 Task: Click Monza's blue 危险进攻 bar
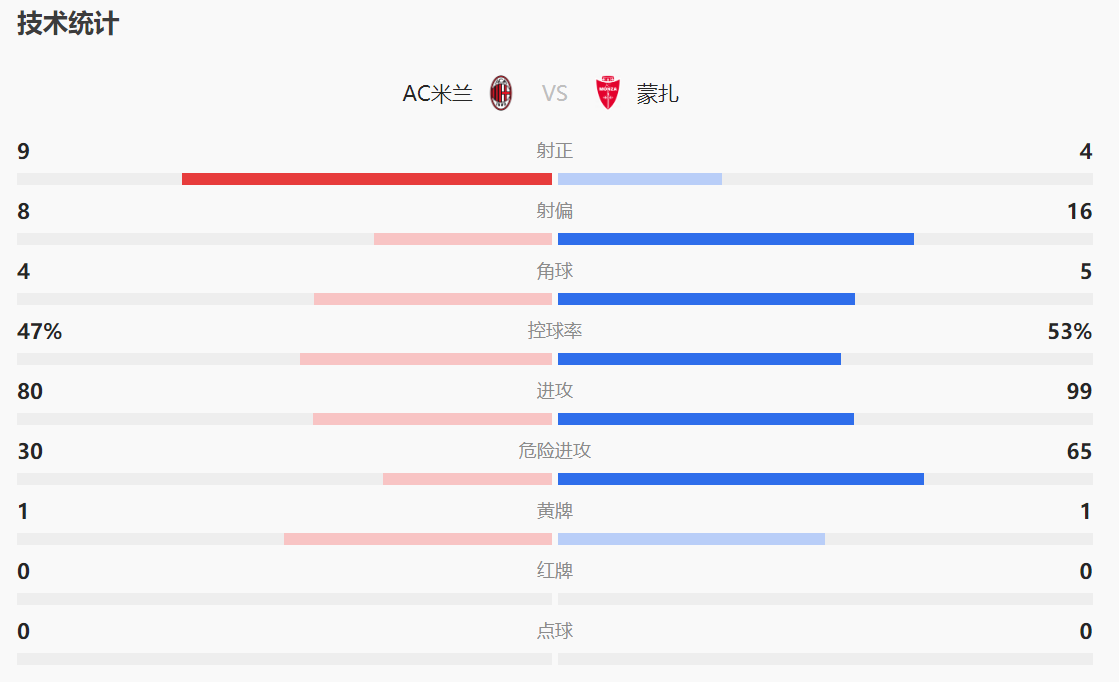click(x=741, y=479)
